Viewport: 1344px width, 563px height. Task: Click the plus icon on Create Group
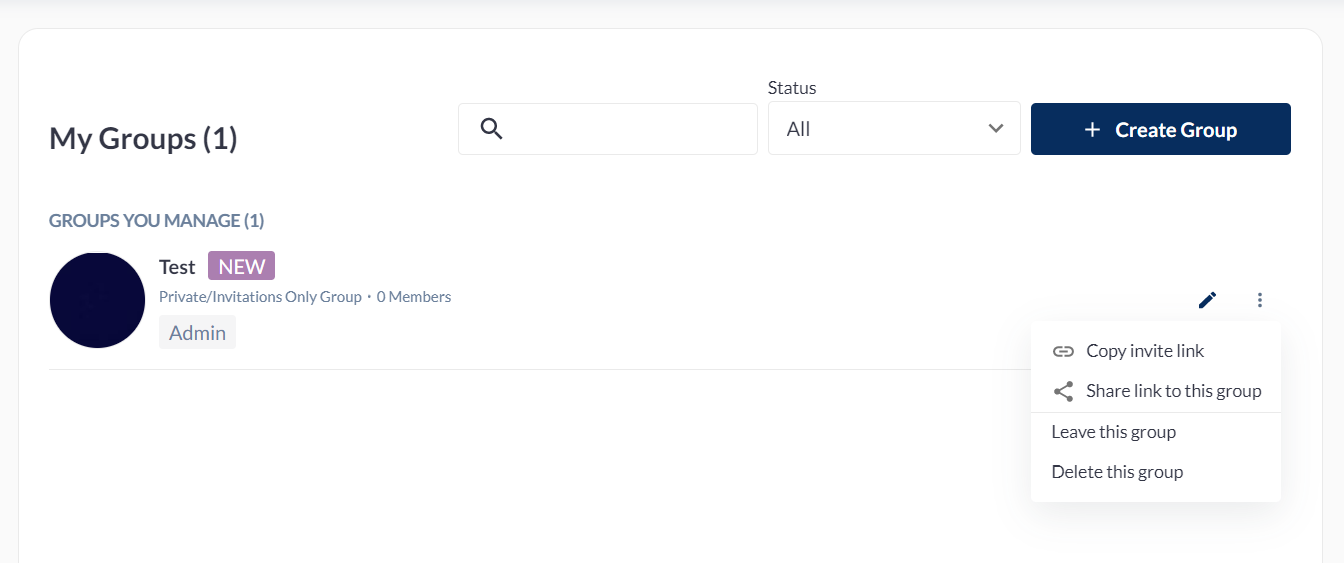1092,130
